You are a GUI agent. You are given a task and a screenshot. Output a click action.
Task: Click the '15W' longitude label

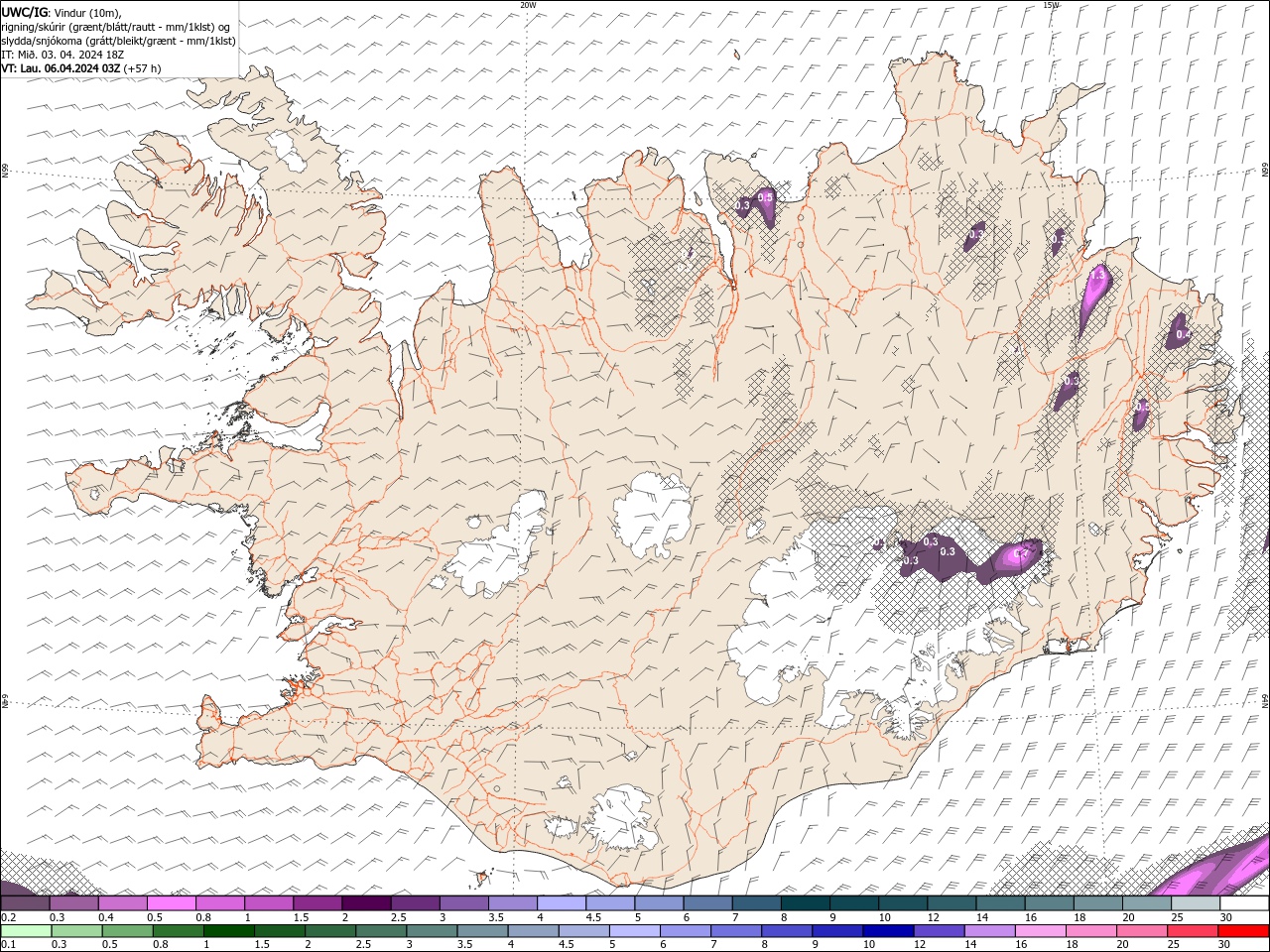(1051, 5)
